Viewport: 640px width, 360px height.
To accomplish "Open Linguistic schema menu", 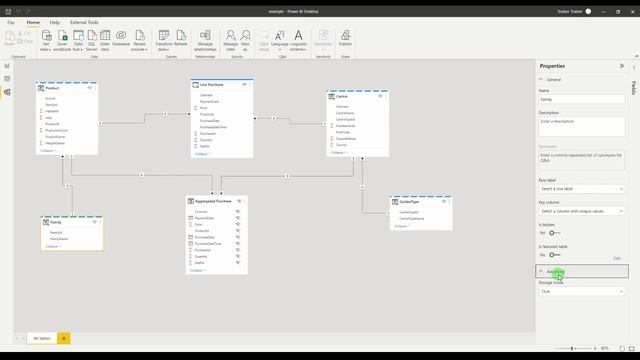I will point(298,41).
